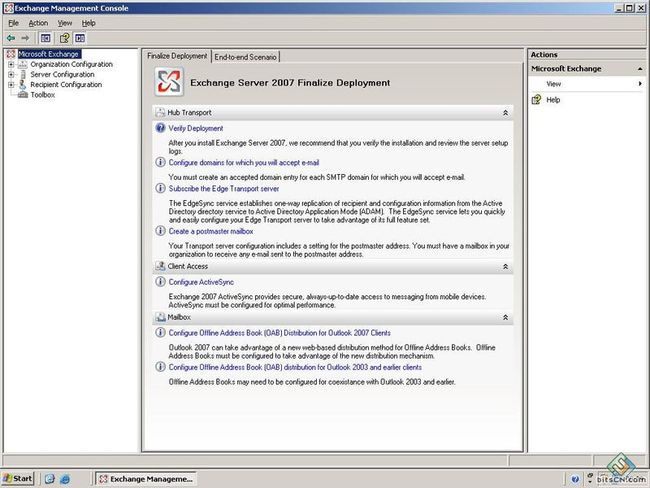Click the Windows Start button

pyautogui.click(x=17, y=479)
